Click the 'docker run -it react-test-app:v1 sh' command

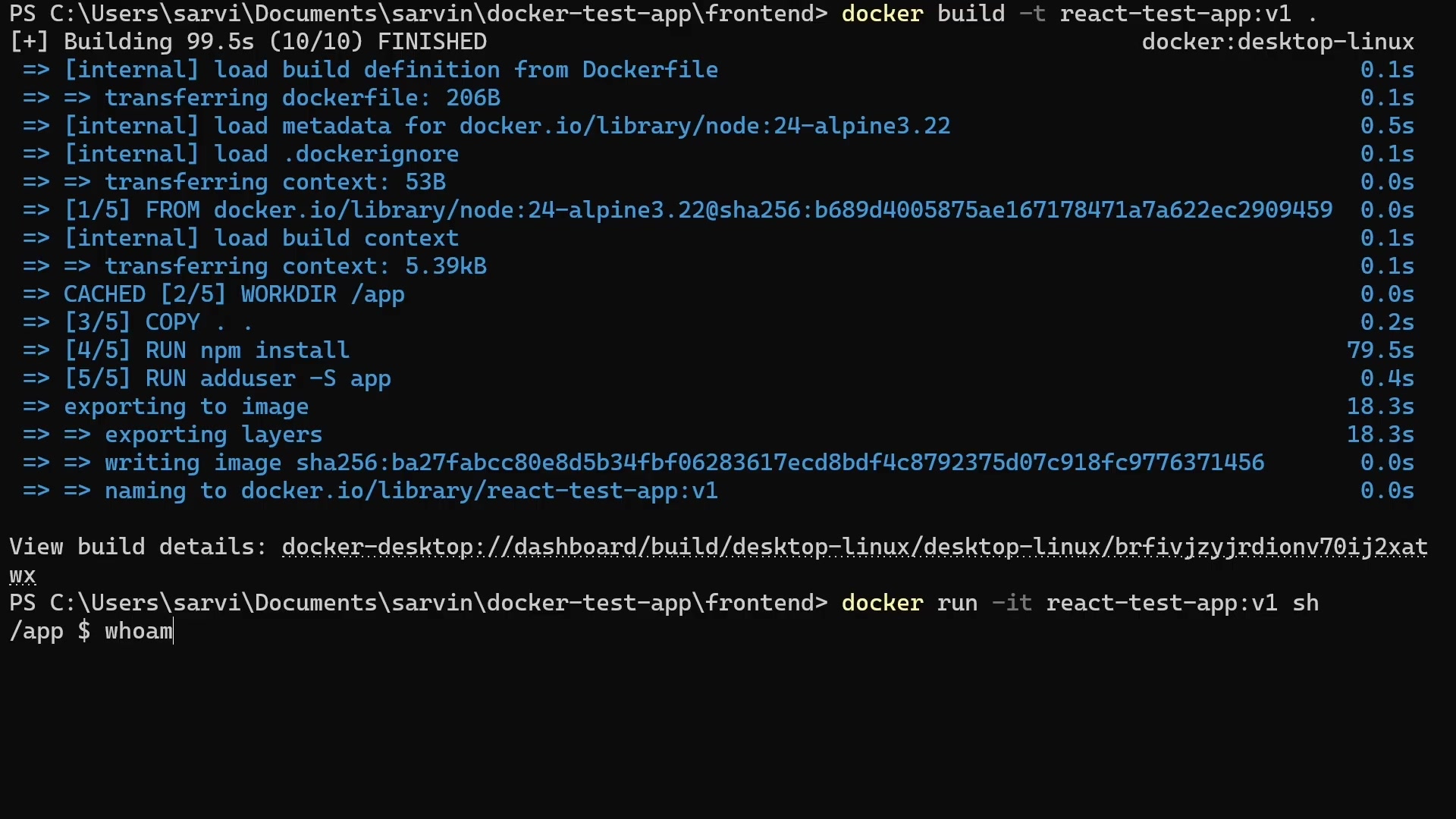point(1080,603)
